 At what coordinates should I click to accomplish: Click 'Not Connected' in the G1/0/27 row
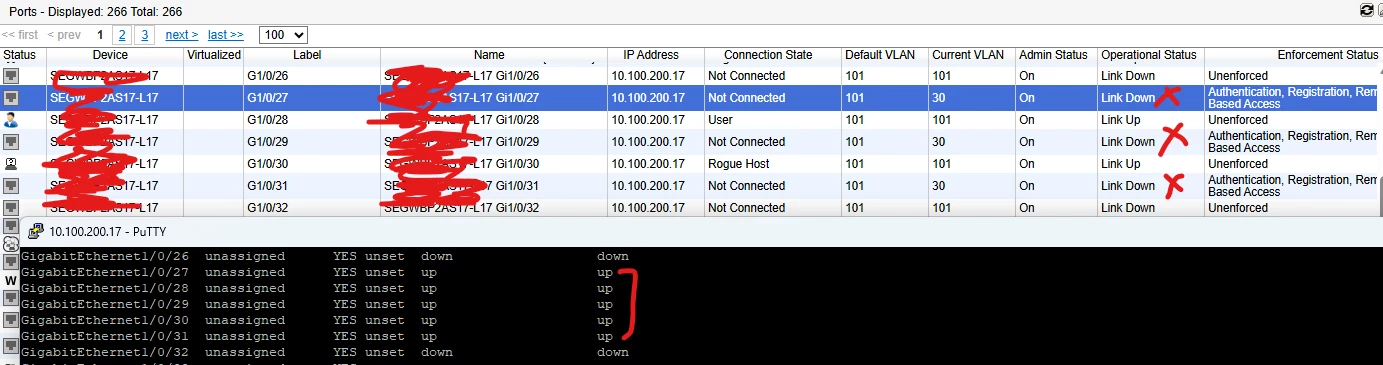[x=746, y=98]
